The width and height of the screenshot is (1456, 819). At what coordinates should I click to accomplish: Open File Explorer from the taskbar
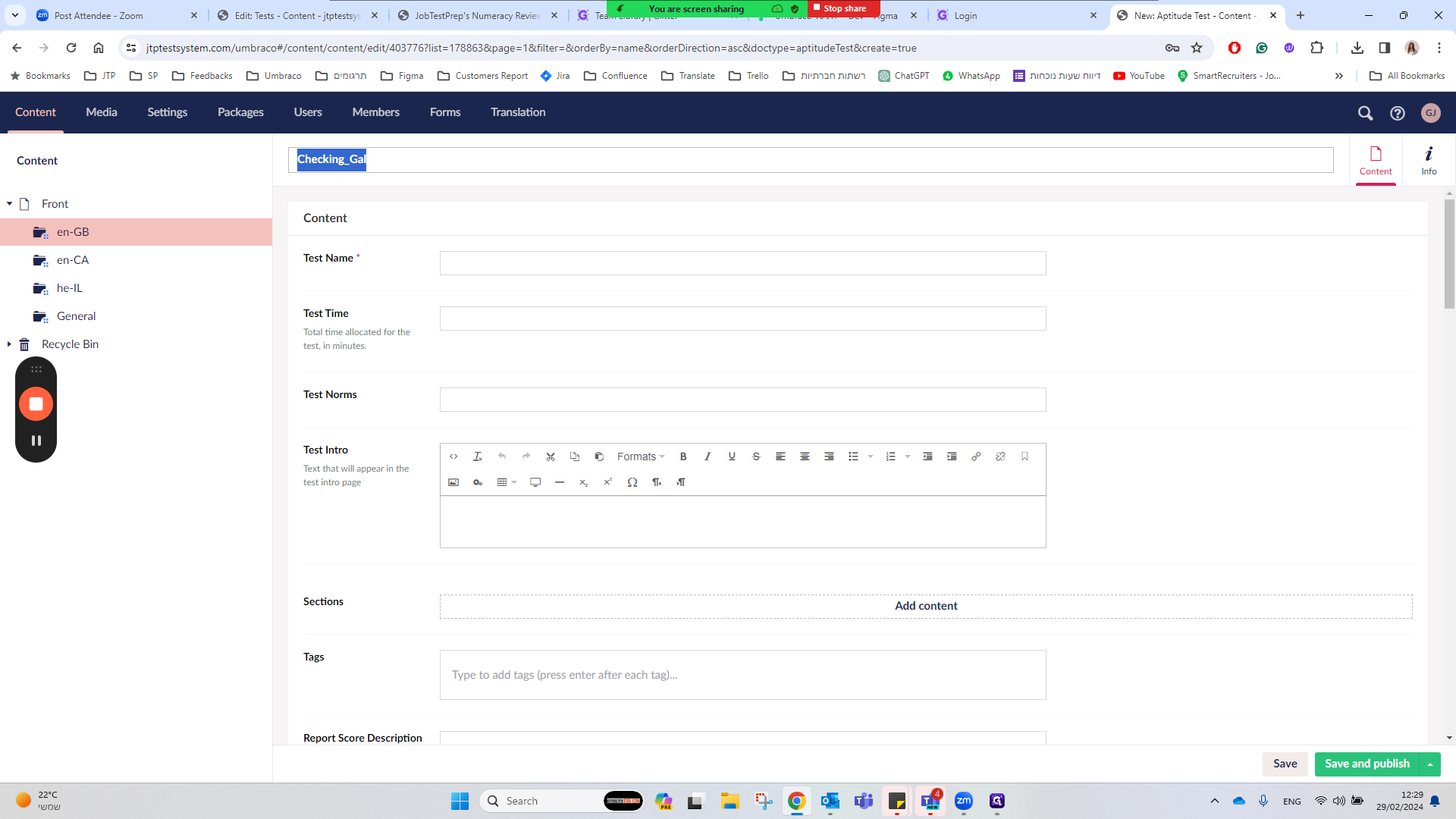[x=730, y=801]
